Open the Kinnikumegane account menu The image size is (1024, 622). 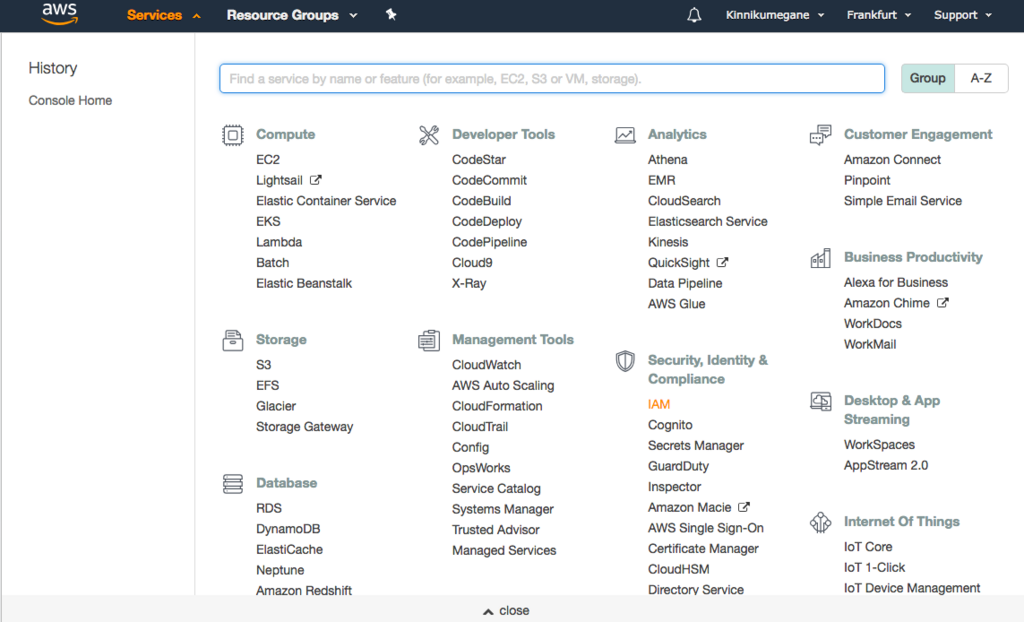(x=775, y=15)
